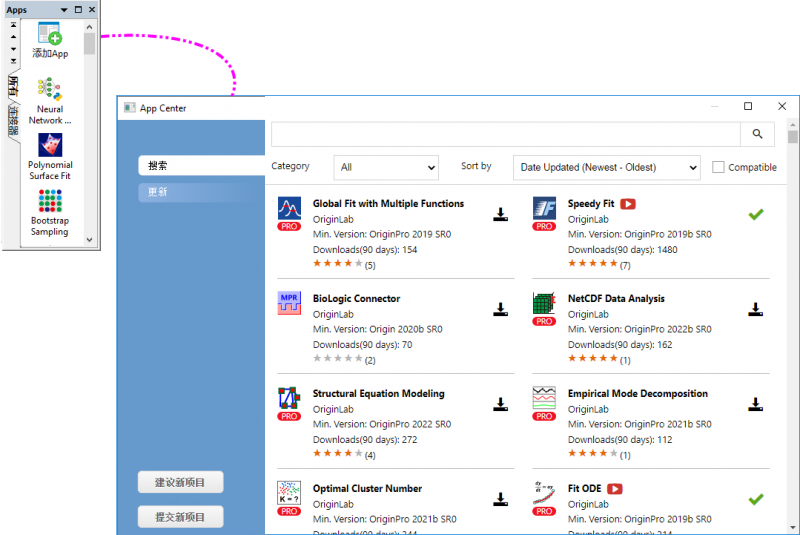This screenshot has height=535, width=800.
Task: Click Structural Equation Modeling title
Action: coord(379,393)
